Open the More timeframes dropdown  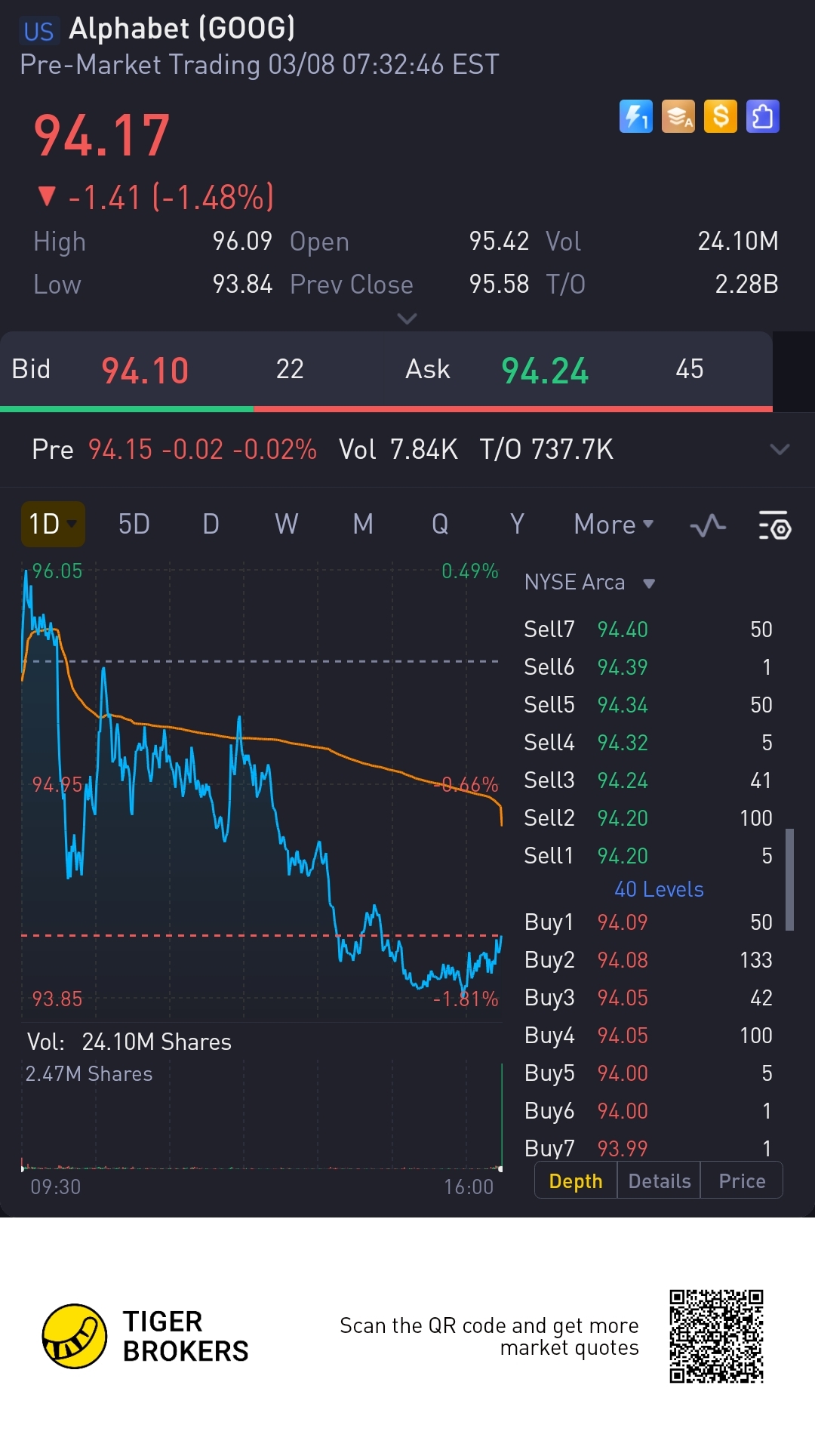614,524
